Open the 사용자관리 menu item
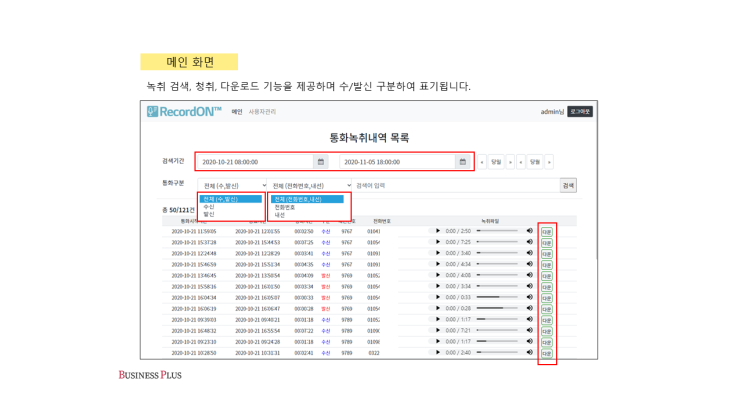Screen dimensions: 743x418 point(263,112)
